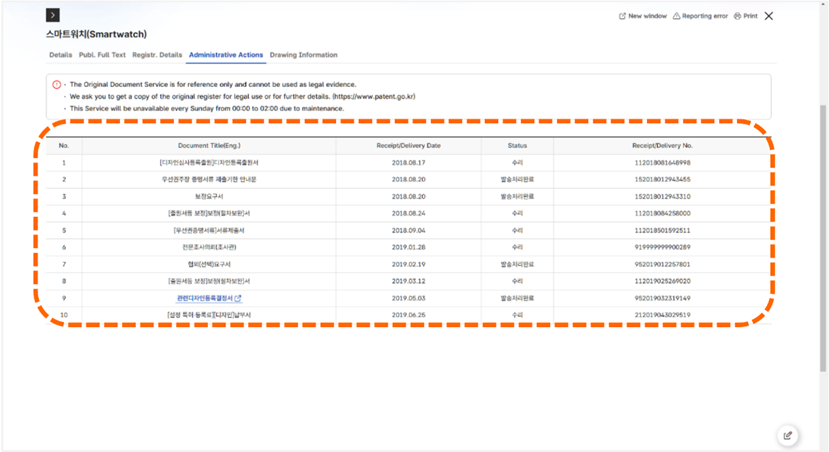Click the floating edit pencil icon
This screenshot has height=452, width=829.
coord(788,435)
